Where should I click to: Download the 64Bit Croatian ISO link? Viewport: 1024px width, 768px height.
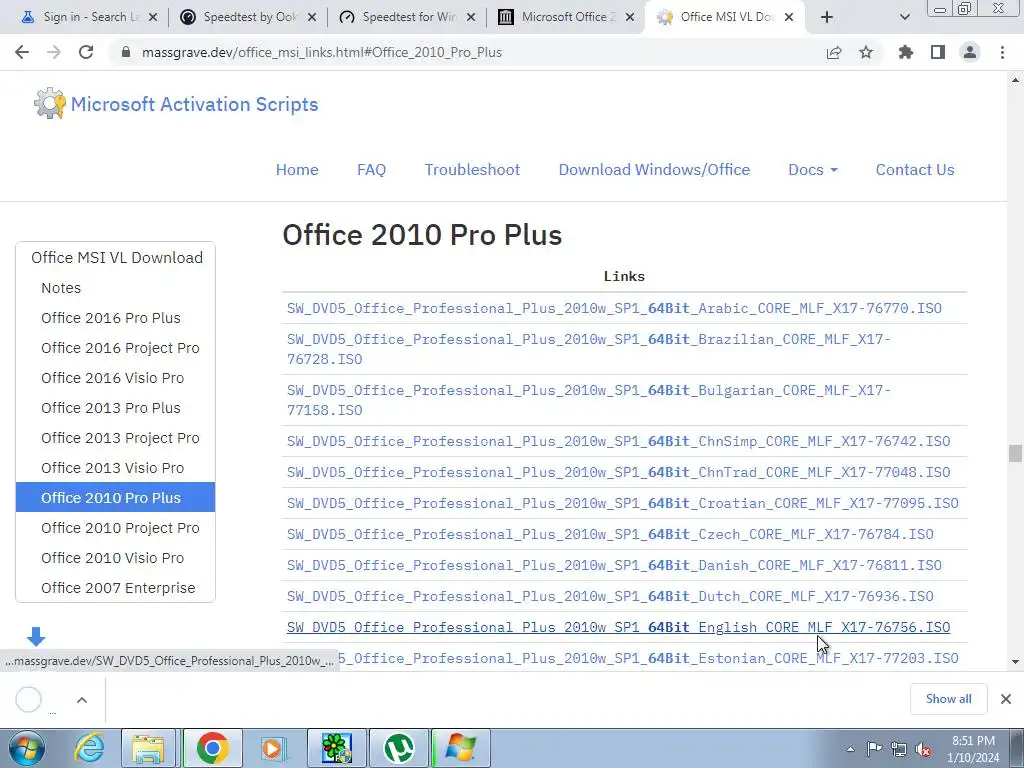(622, 503)
